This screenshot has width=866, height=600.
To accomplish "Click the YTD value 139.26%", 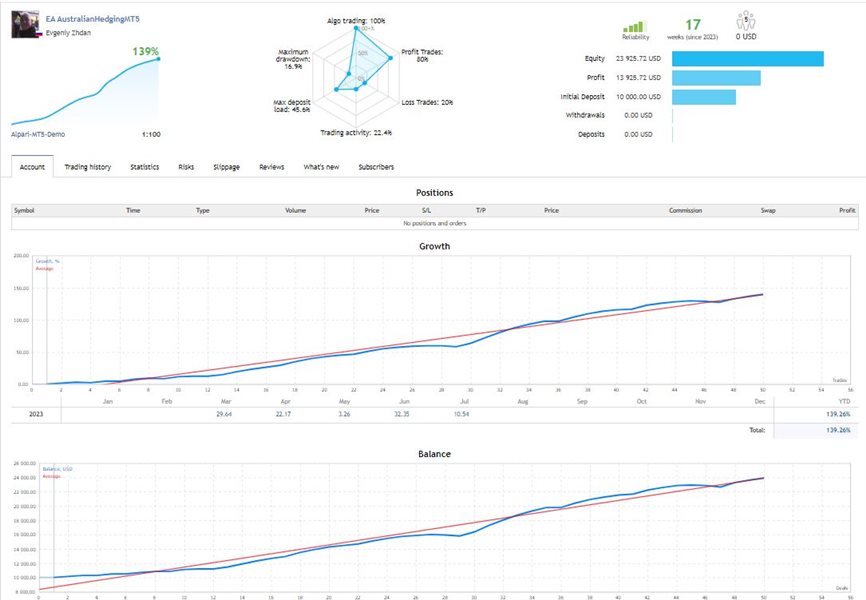I will click(838, 414).
